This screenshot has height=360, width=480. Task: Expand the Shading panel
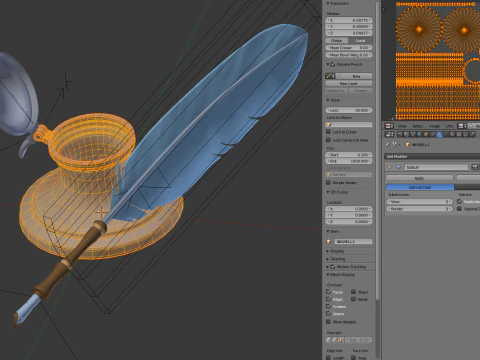coord(328,259)
